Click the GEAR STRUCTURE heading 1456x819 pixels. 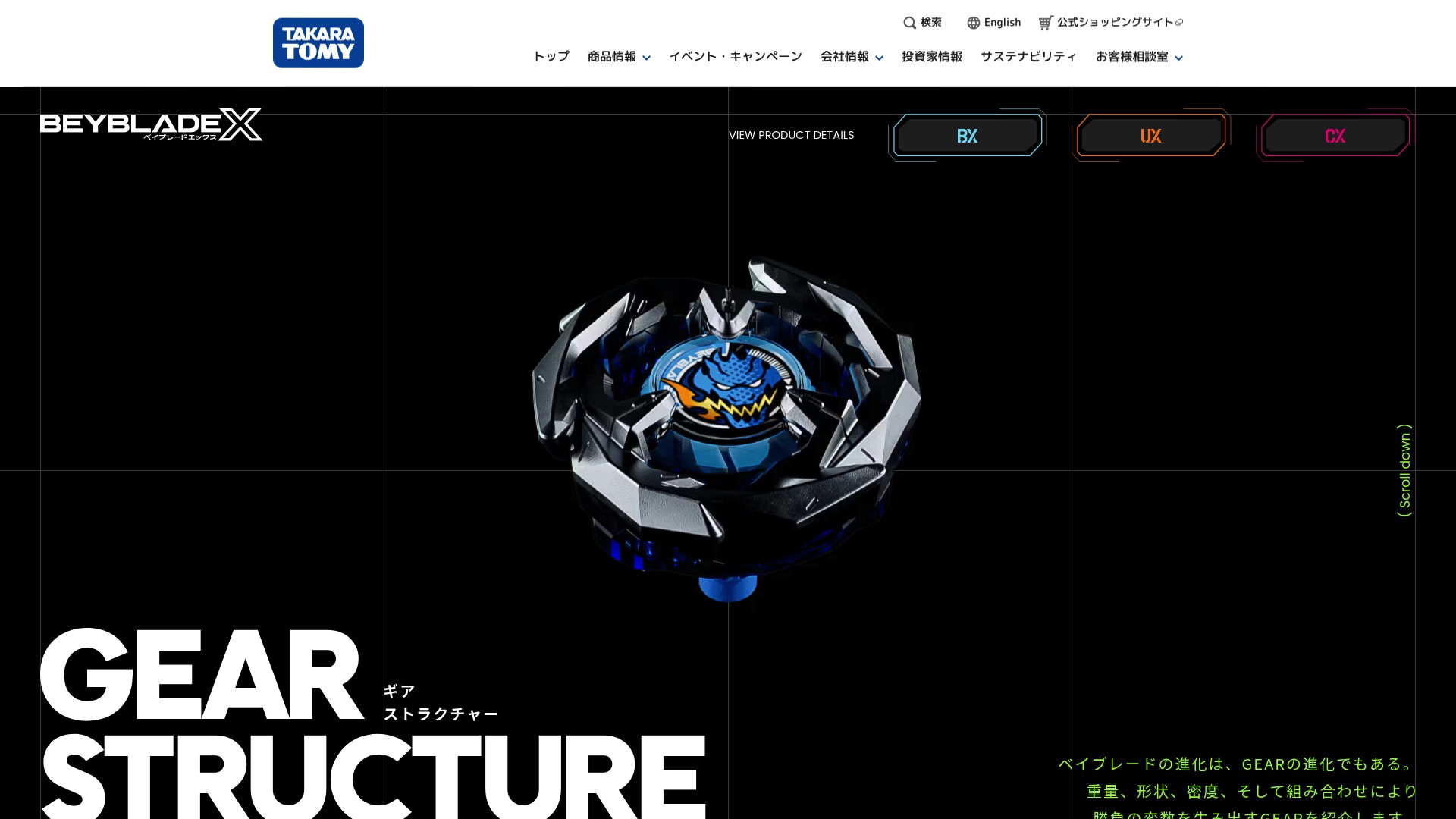point(373,723)
